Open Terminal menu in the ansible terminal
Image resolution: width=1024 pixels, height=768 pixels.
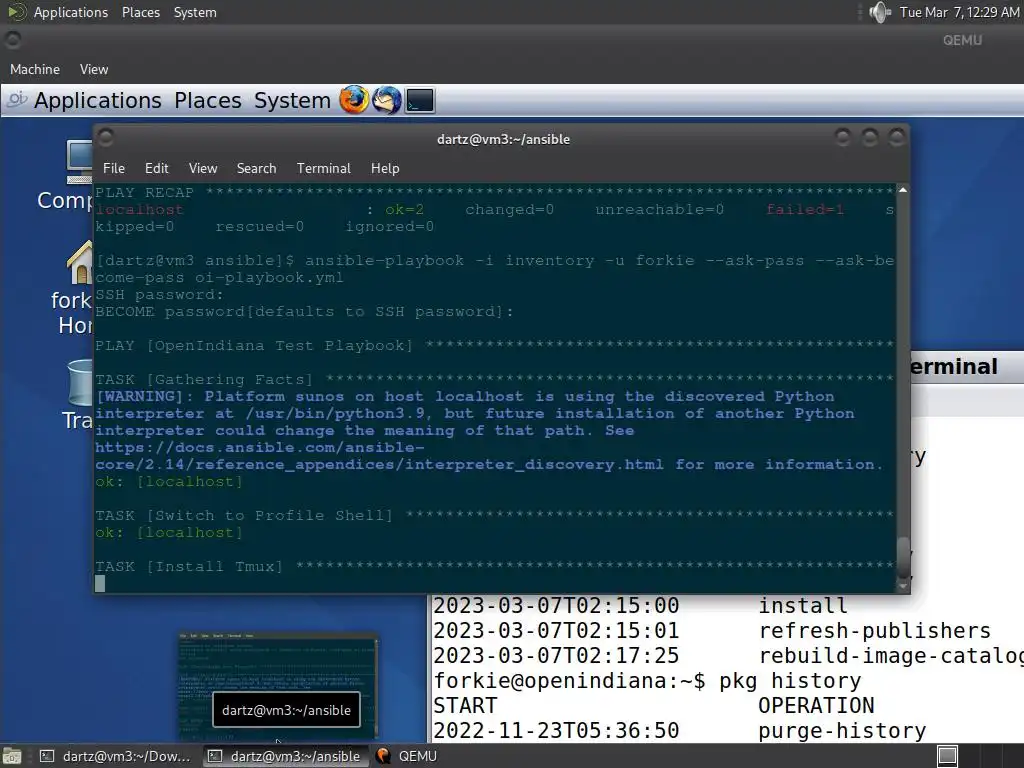tap(323, 168)
